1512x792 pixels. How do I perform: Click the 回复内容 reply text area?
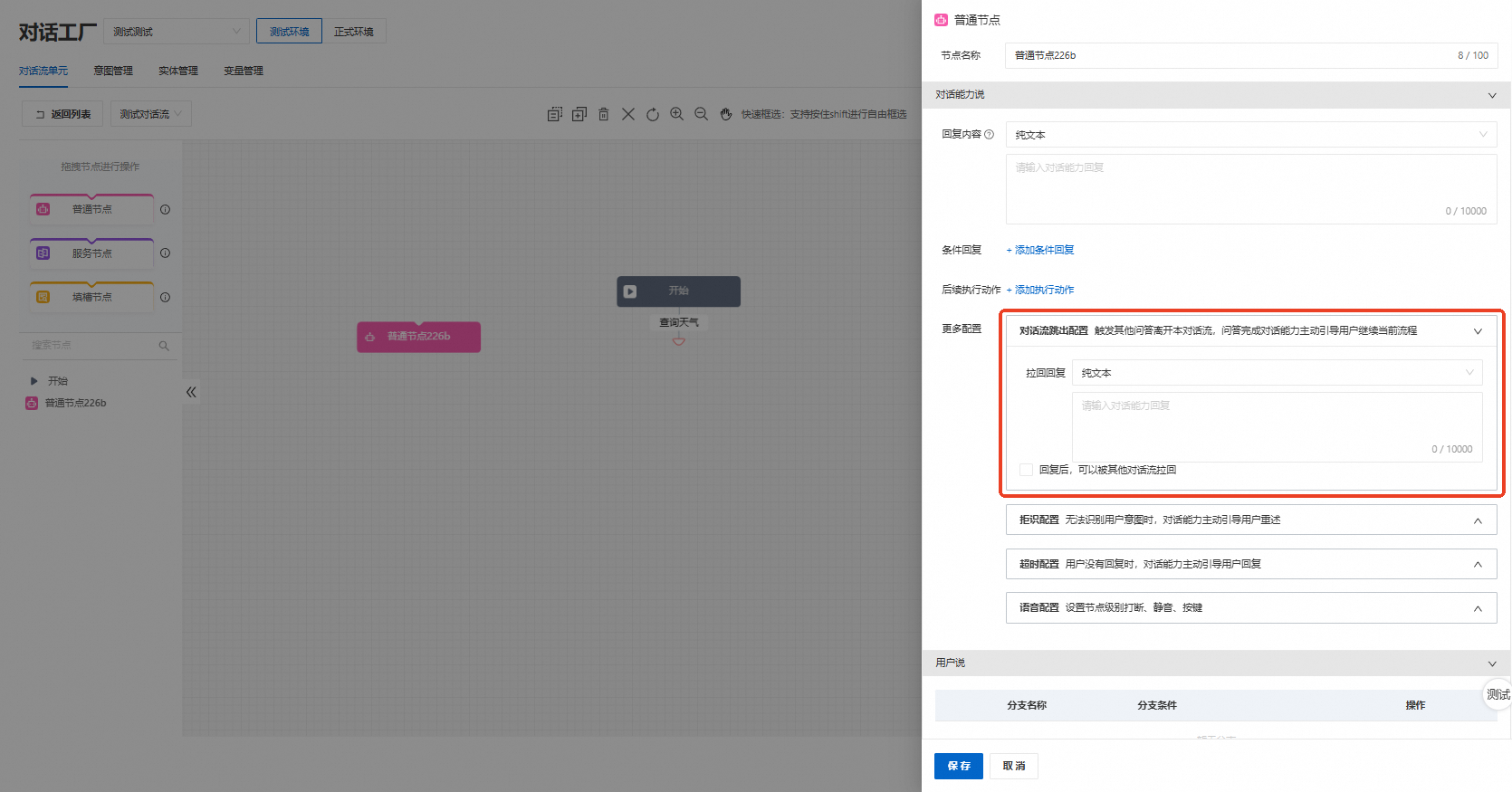(1251, 189)
